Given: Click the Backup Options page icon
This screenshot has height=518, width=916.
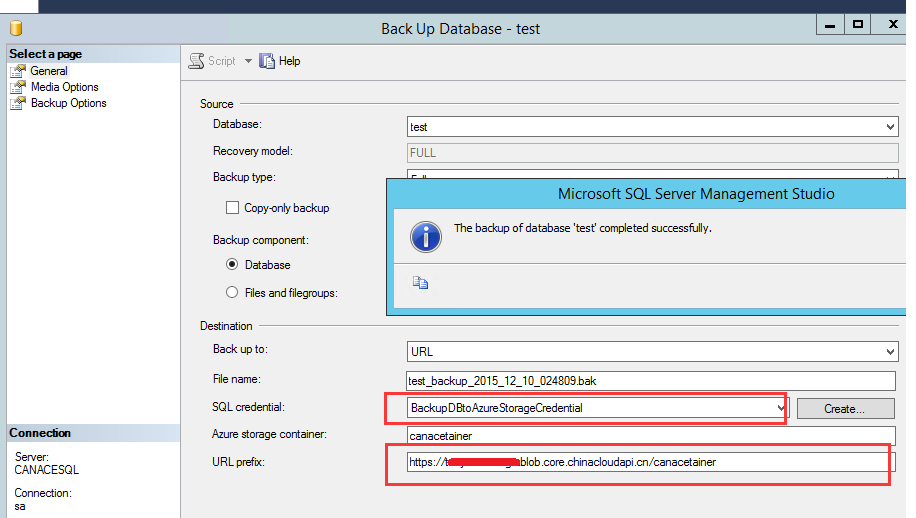Looking at the screenshot, I should (18, 103).
